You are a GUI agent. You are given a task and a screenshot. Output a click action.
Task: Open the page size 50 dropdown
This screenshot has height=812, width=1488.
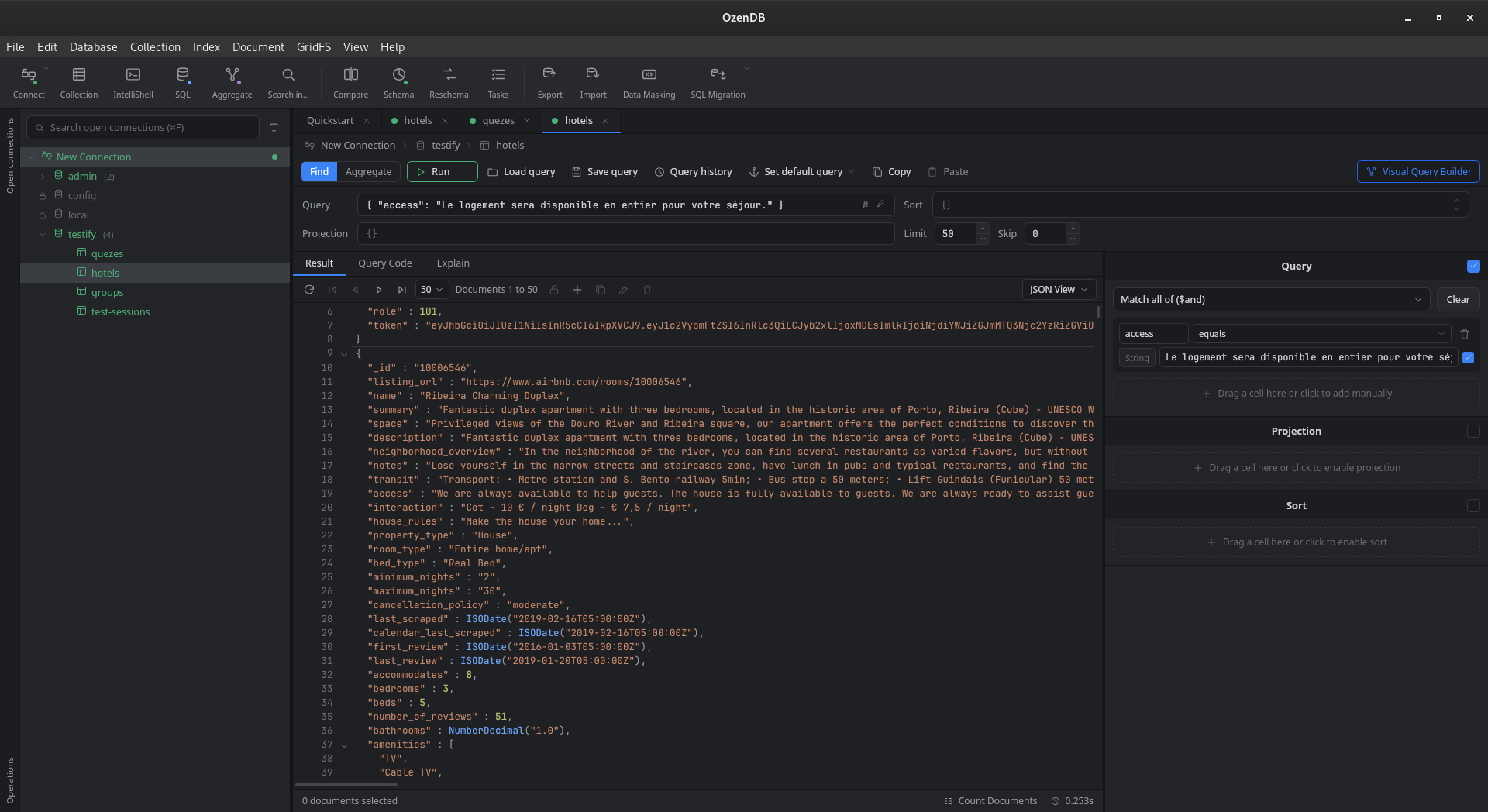pyautogui.click(x=432, y=290)
